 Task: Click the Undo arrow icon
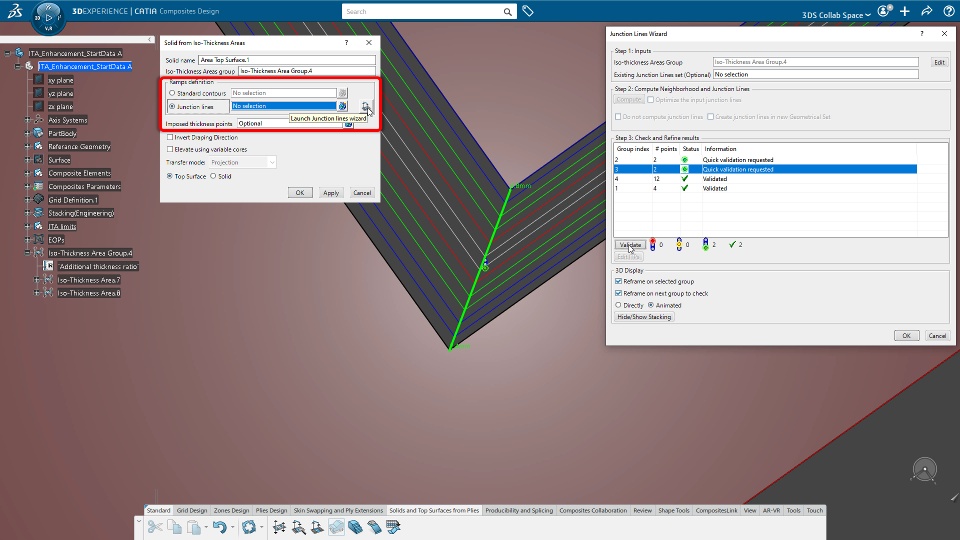[220, 527]
